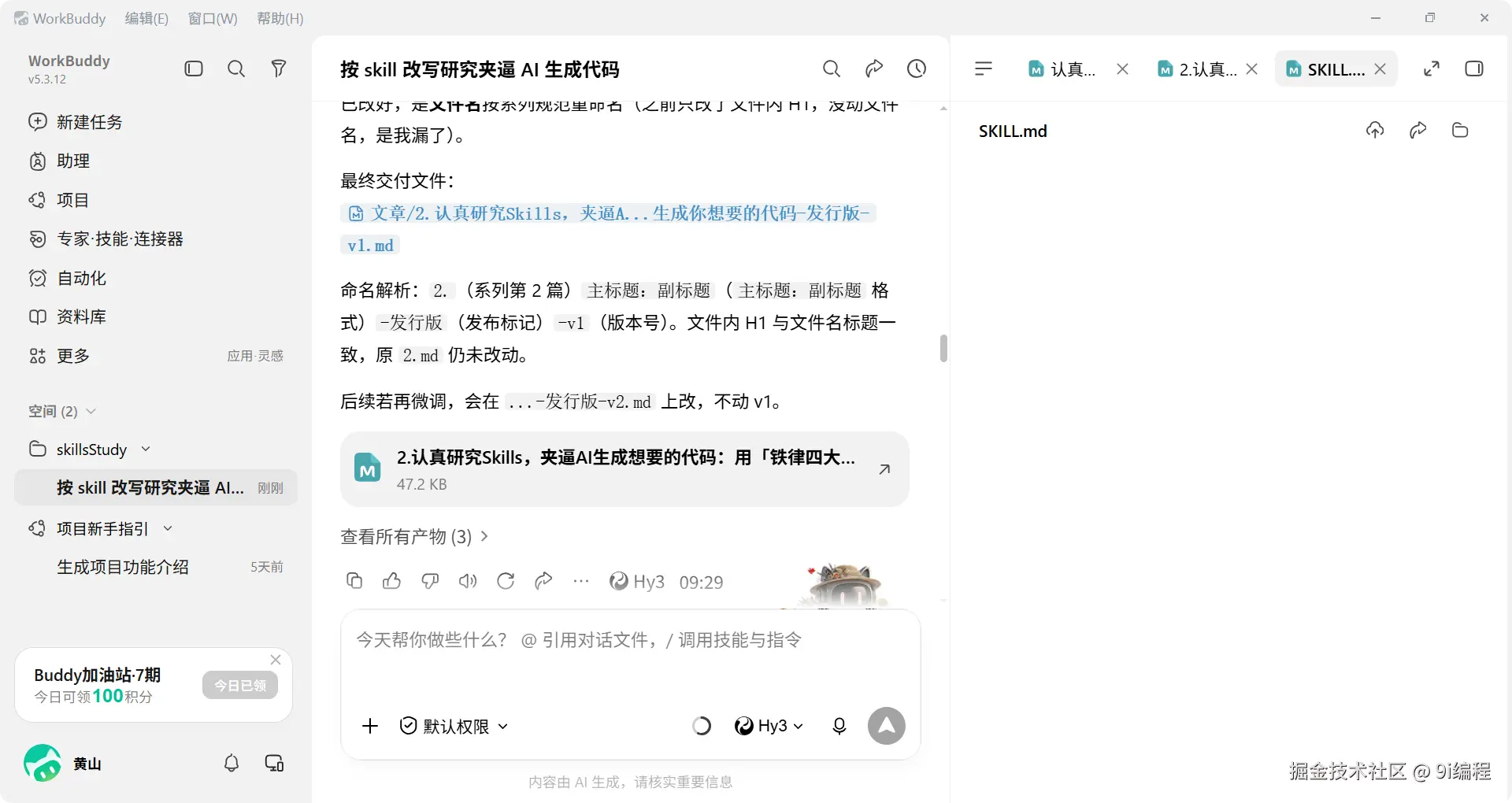Open the 编辑(E) menu
The height and width of the screenshot is (803, 1512).
(146, 18)
